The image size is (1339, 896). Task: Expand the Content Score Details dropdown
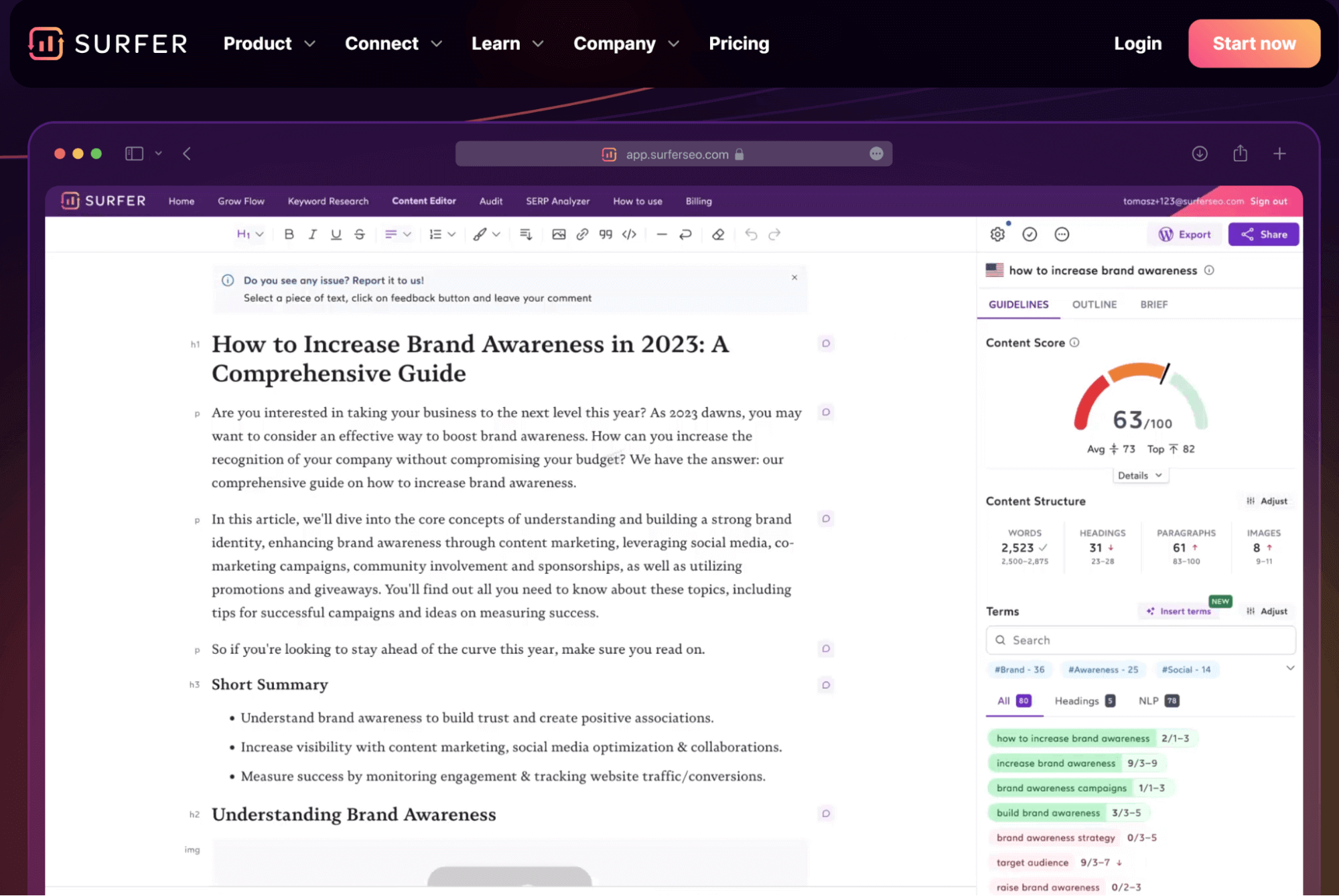tap(1139, 475)
